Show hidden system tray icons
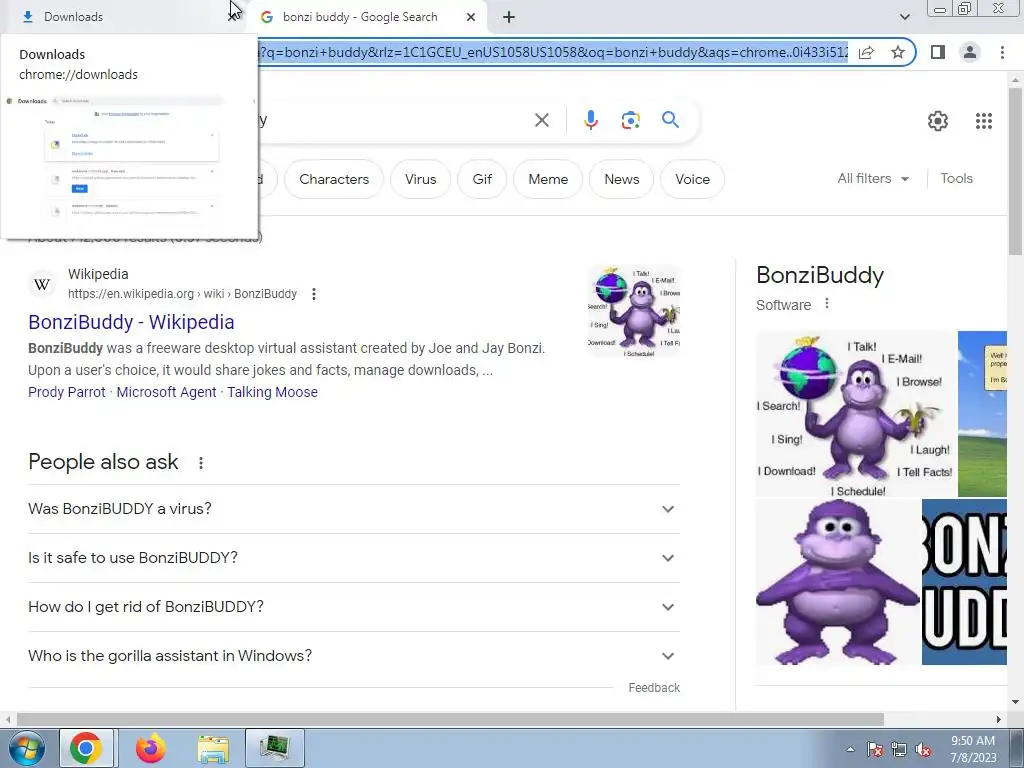The height and width of the screenshot is (768, 1024). (x=850, y=749)
